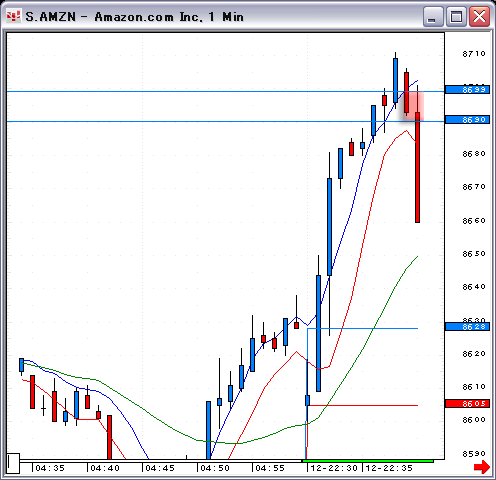Click the 04:50 time axis label
This screenshot has height=480, width=496.
click(215, 468)
